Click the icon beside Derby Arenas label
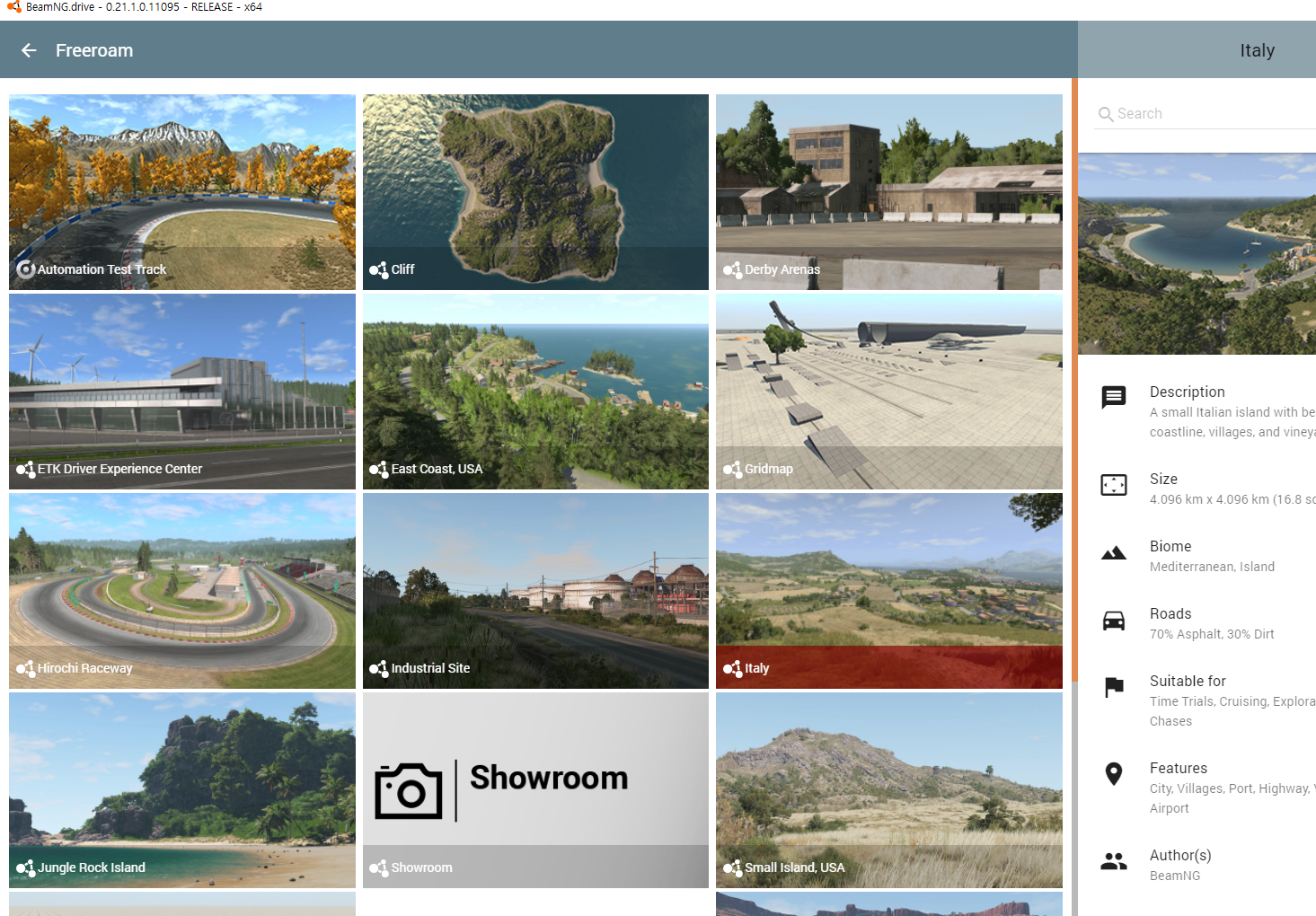Image resolution: width=1316 pixels, height=916 pixels. point(732,269)
